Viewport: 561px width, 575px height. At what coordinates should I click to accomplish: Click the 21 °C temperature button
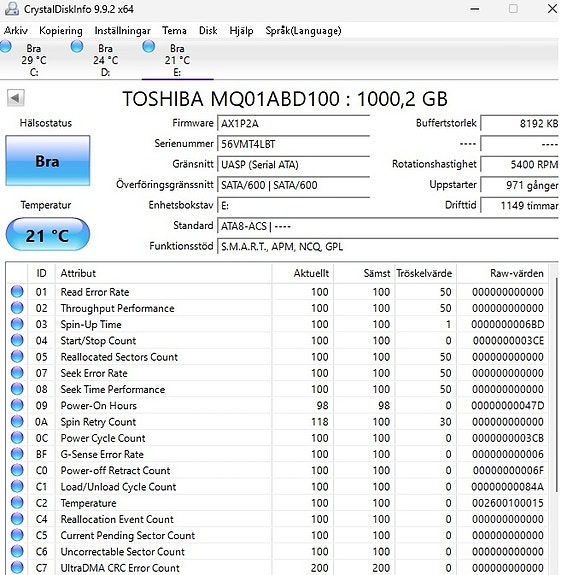(48, 235)
